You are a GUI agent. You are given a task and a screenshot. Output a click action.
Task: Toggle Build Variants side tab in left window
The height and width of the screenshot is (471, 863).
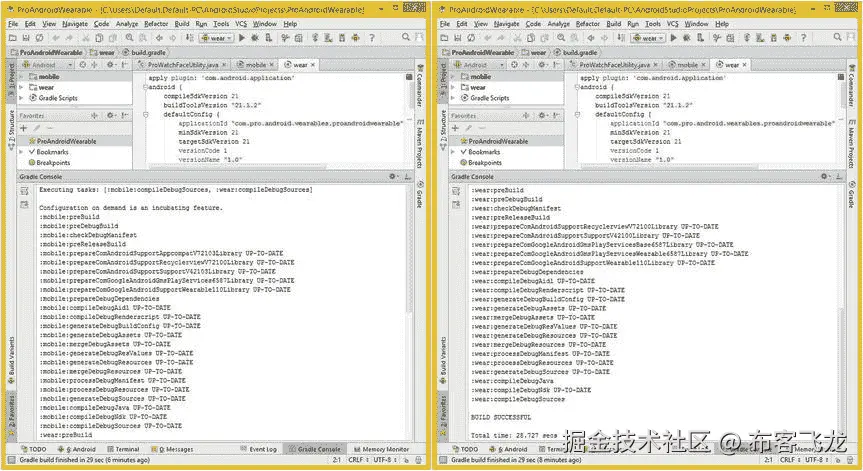12,360
